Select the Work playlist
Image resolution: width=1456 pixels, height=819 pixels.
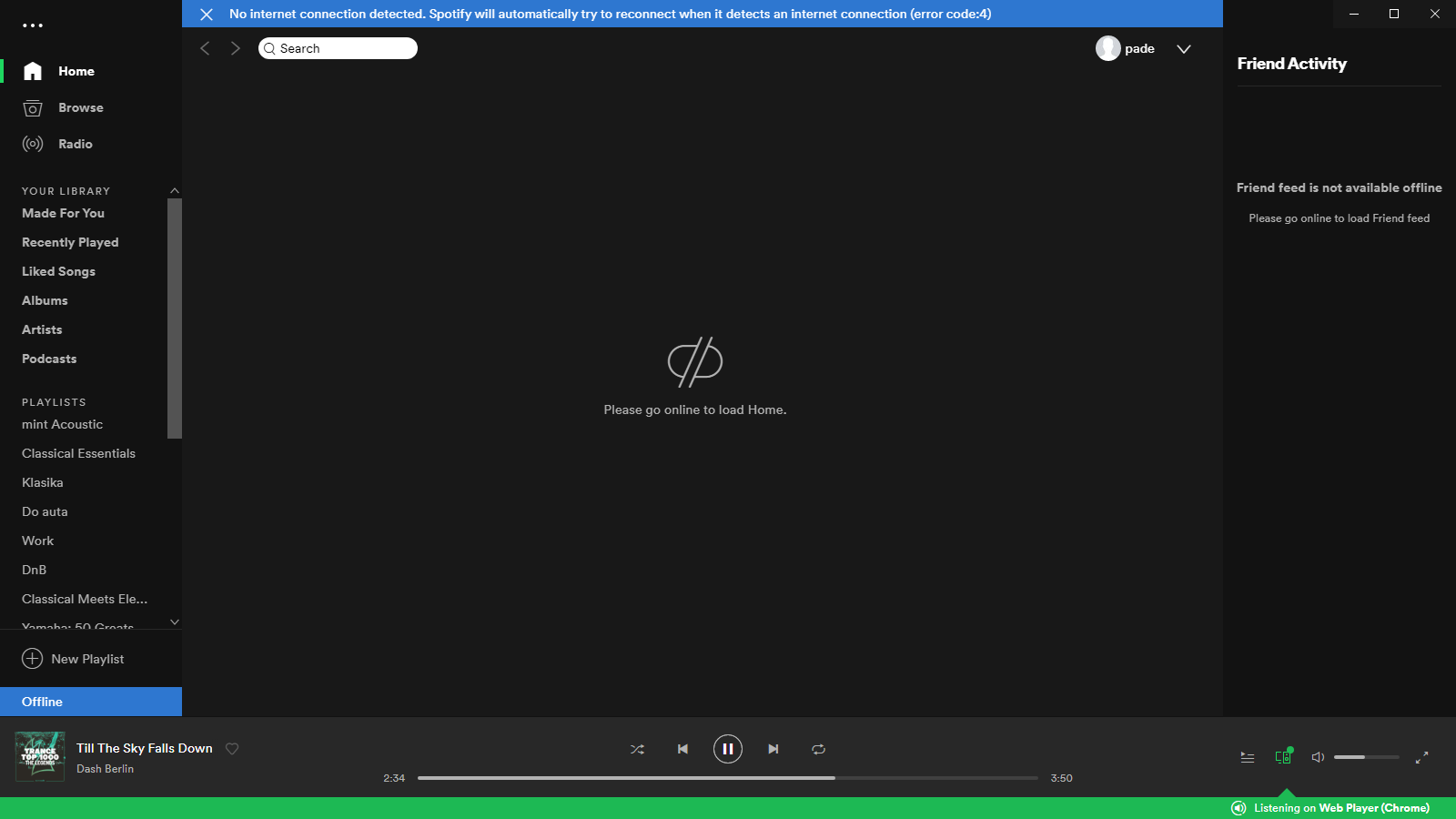point(37,541)
